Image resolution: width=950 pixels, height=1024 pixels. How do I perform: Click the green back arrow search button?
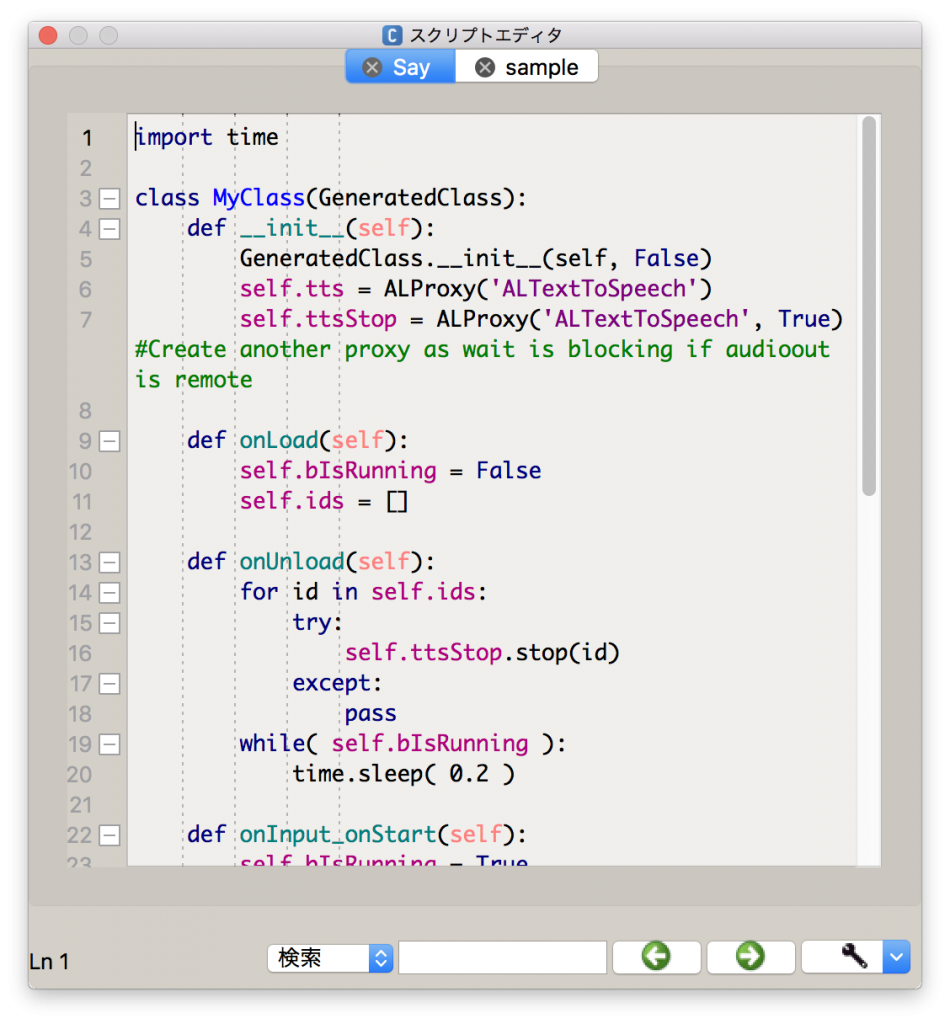tap(656, 957)
